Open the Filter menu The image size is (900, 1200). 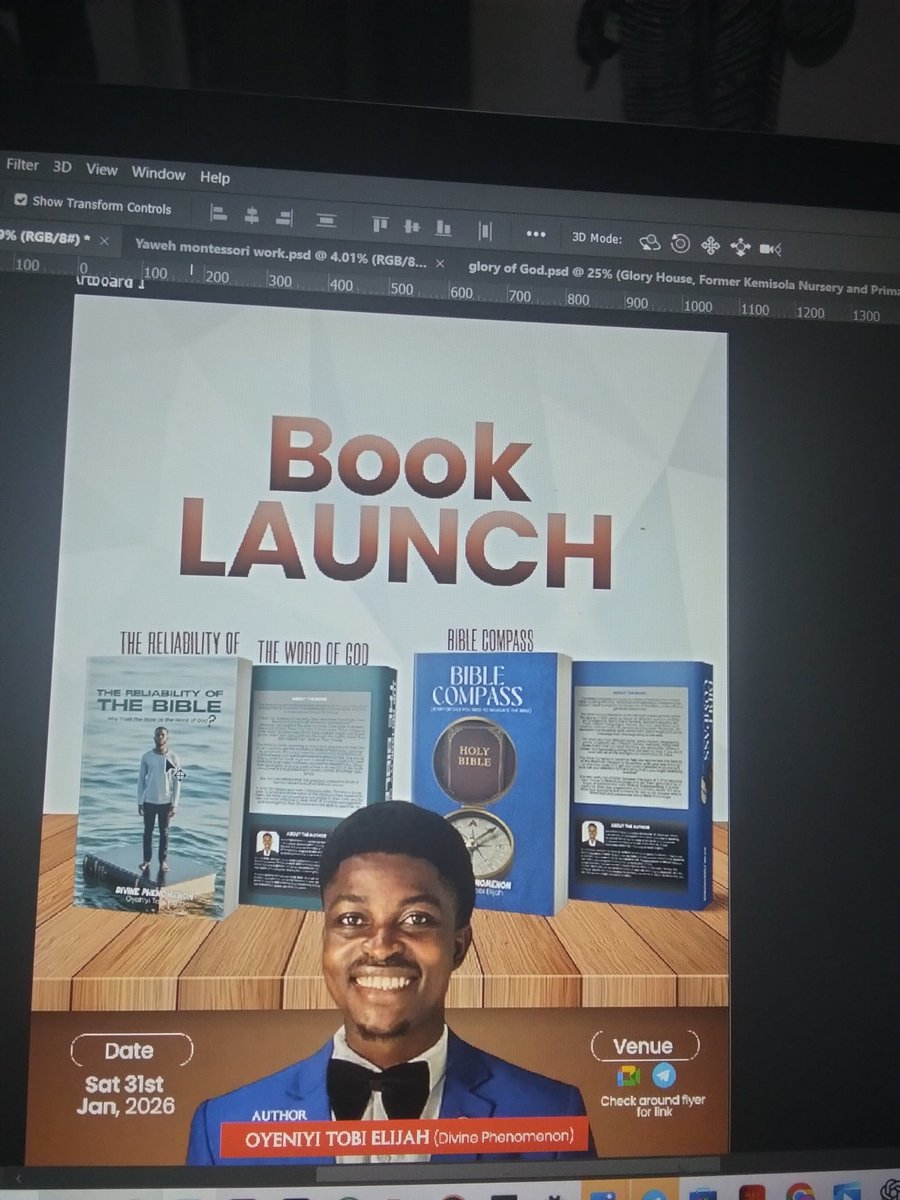[x=22, y=166]
